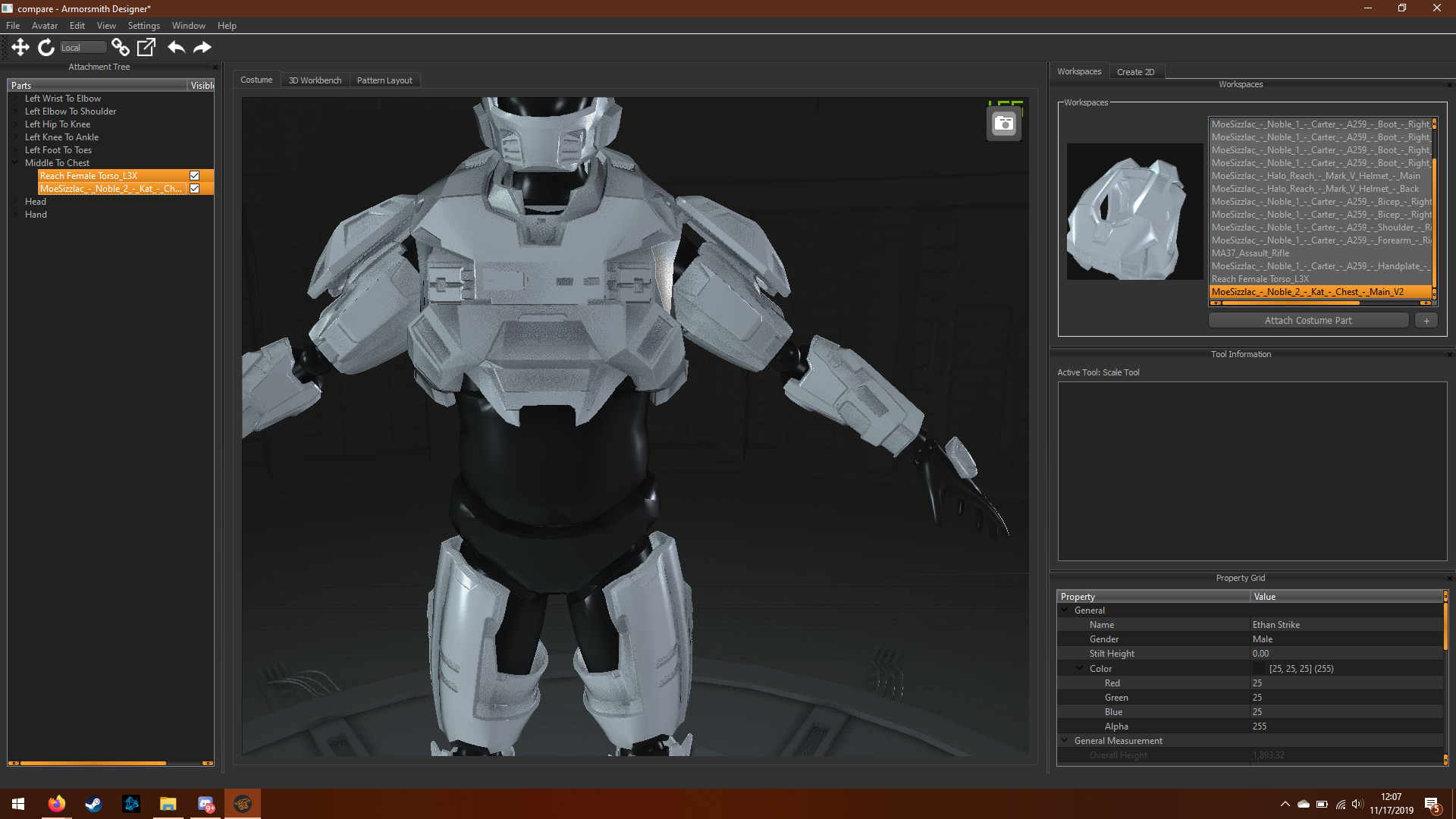1456x819 pixels.
Task: Click the Color swatch in Property Grid
Action: point(1260,669)
